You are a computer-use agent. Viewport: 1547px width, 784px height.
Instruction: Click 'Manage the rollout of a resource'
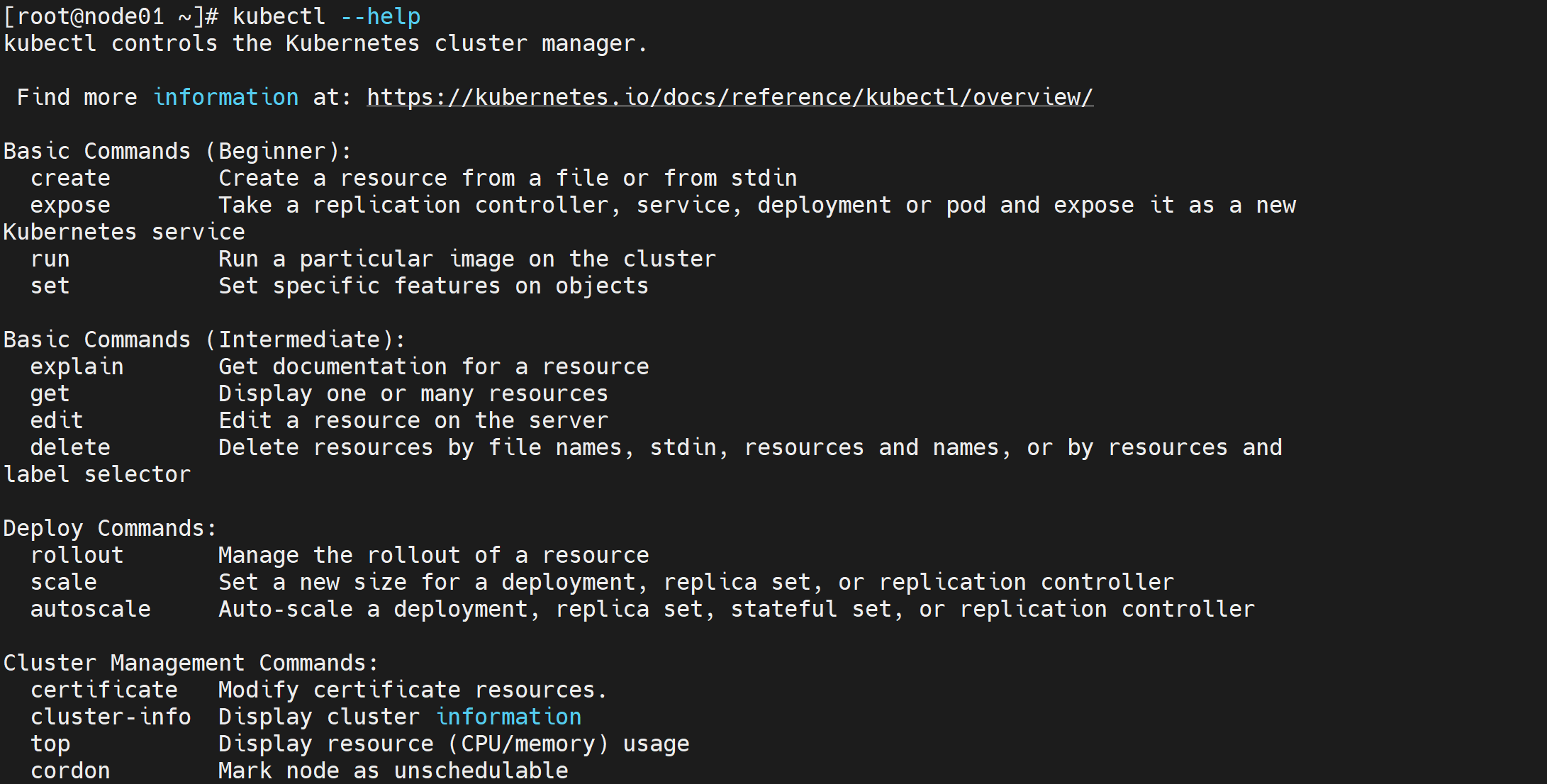434,555
